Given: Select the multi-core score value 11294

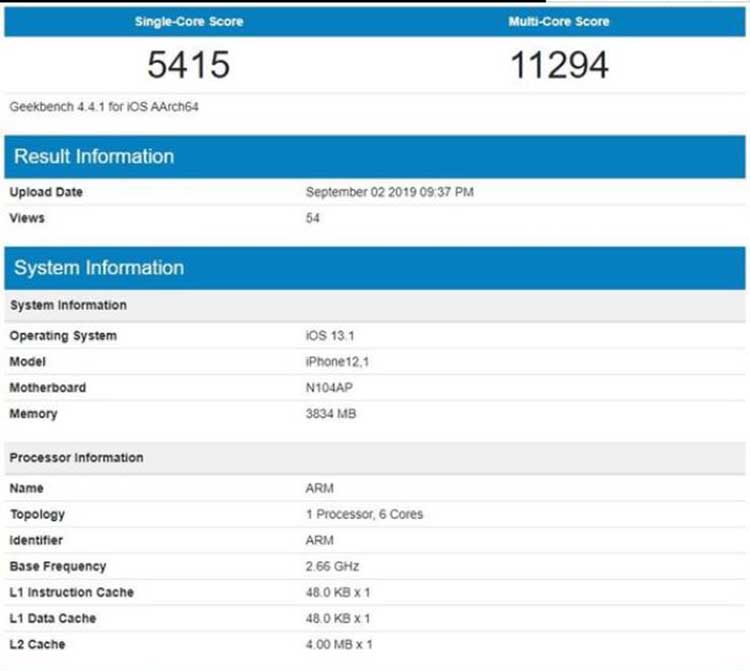Looking at the screenshot, I should click(559, 65).
